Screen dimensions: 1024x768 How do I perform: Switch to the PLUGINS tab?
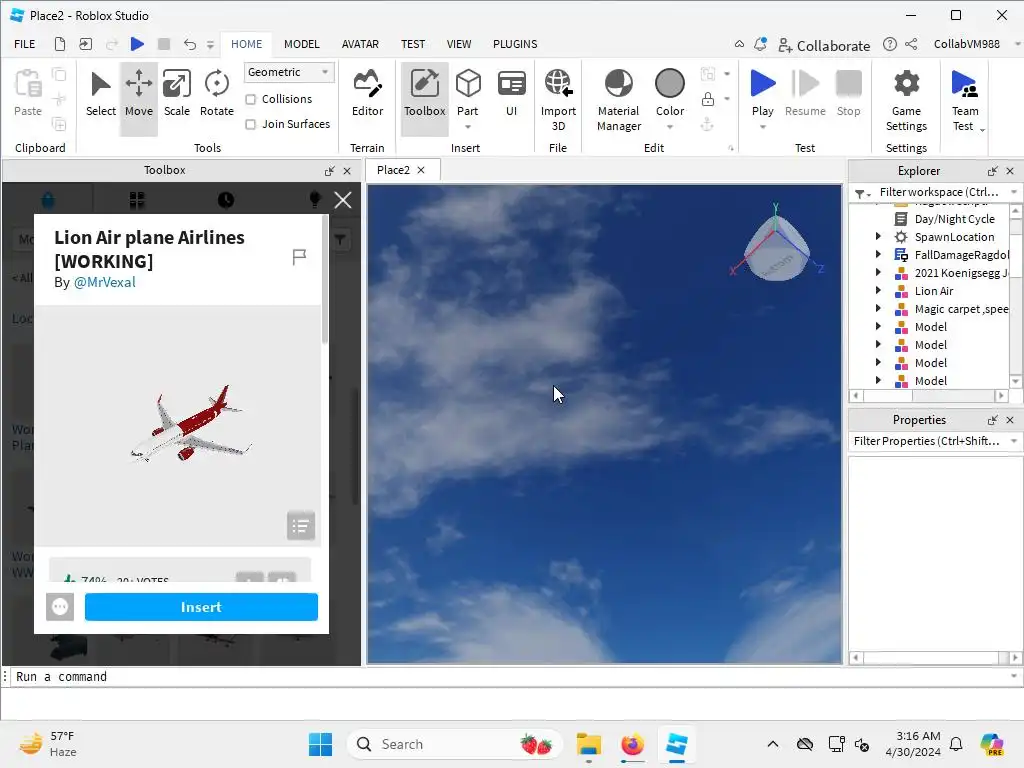click(515, 44)
